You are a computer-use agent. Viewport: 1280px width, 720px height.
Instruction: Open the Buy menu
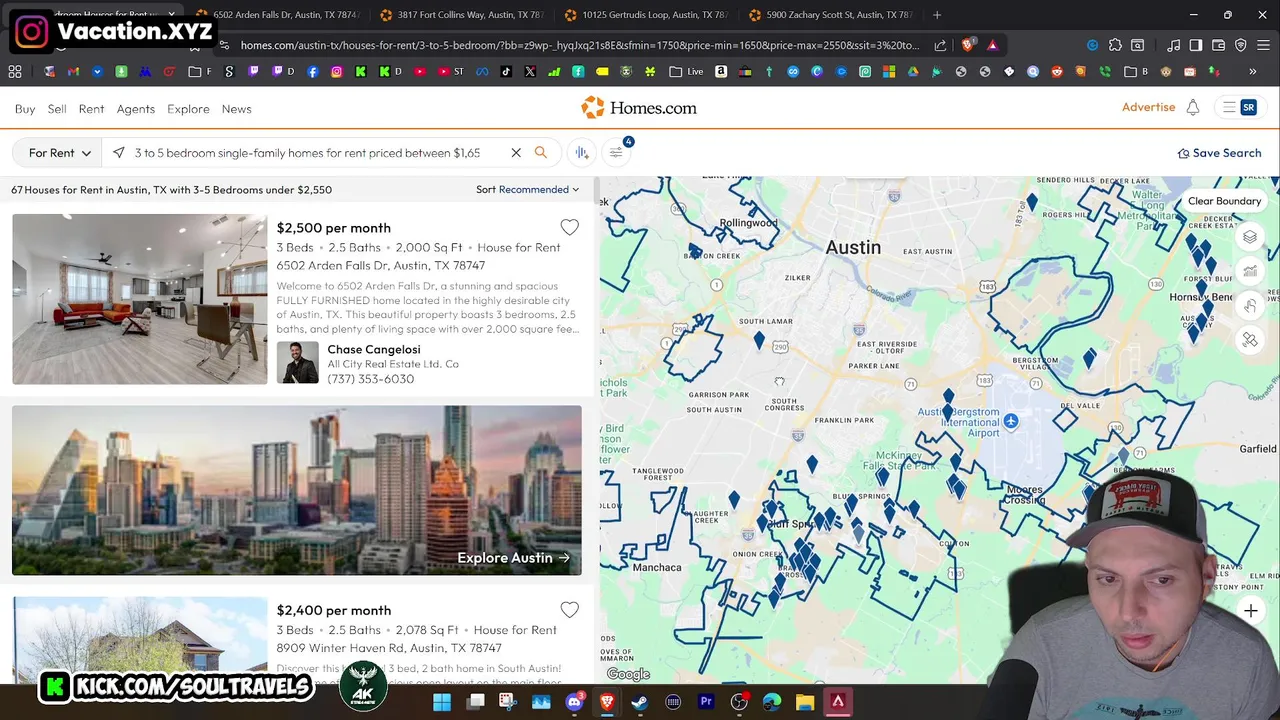pos(25,109)
